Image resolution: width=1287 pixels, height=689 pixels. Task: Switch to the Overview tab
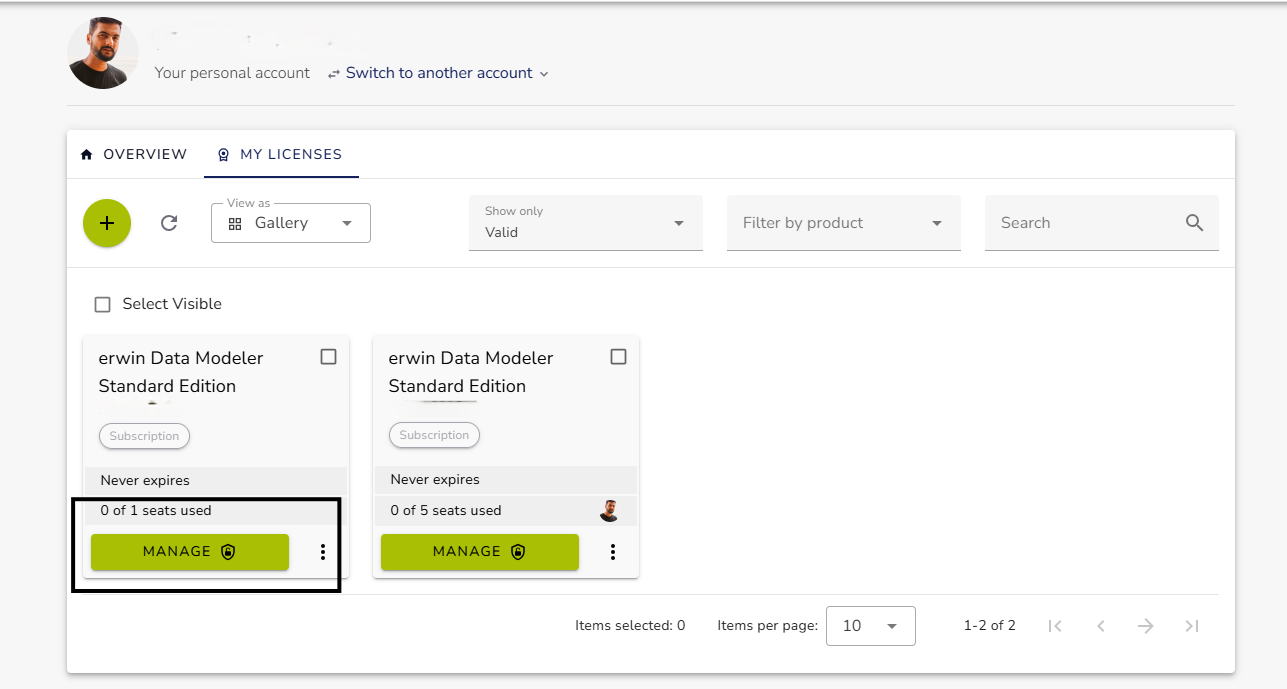coord(134,154)
